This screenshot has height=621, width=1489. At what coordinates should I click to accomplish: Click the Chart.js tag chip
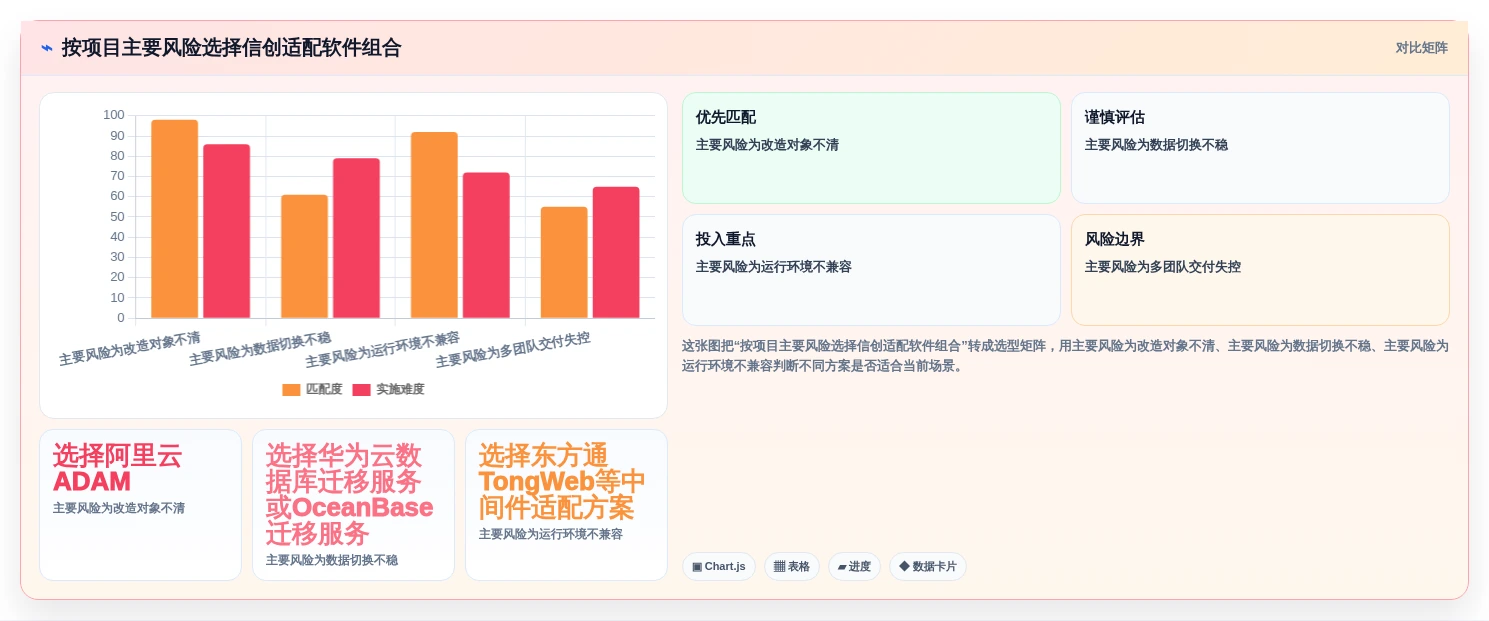pyautogui.click(x=719, y=566)
